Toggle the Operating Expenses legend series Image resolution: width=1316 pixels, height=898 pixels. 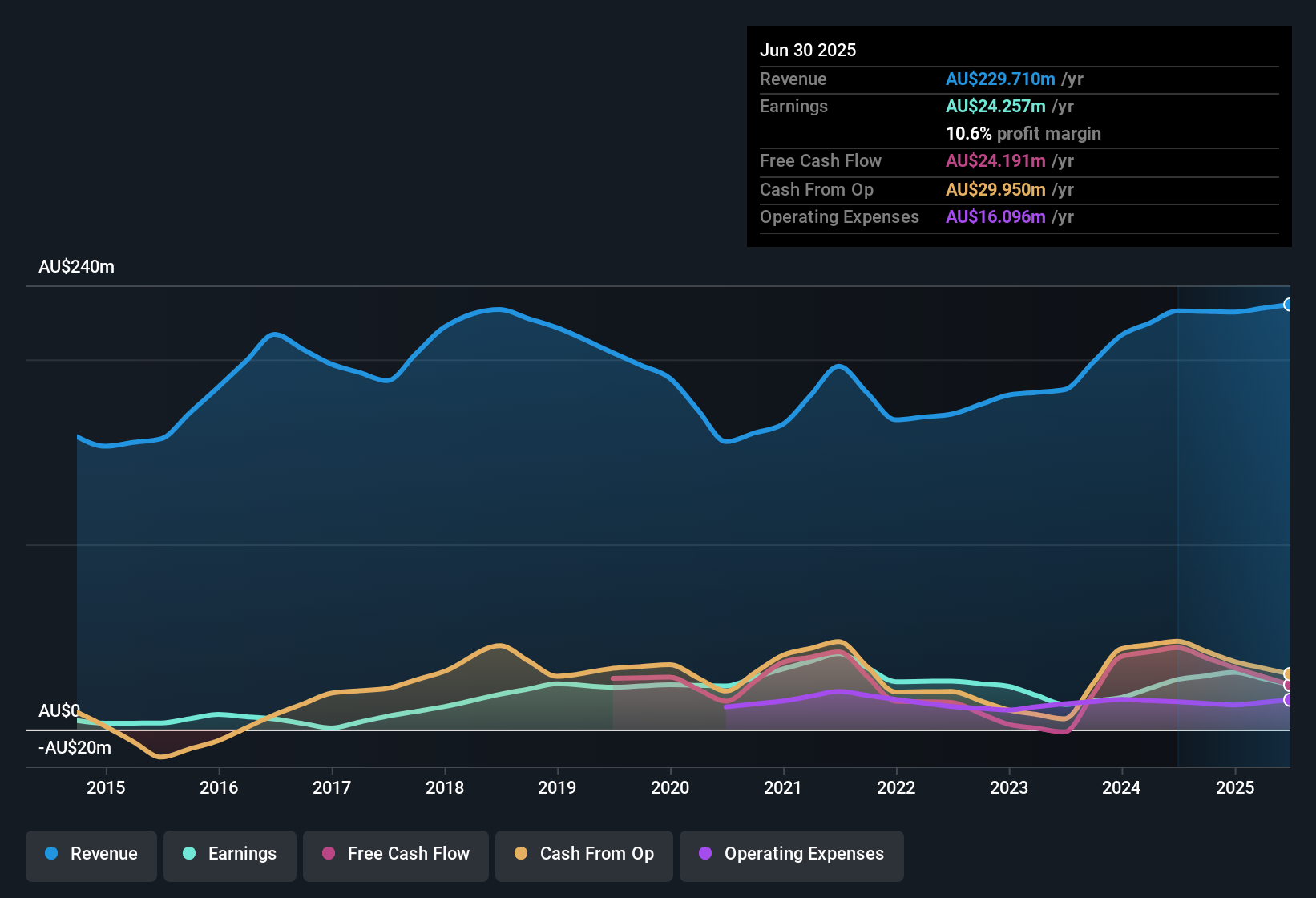[792, 854]
